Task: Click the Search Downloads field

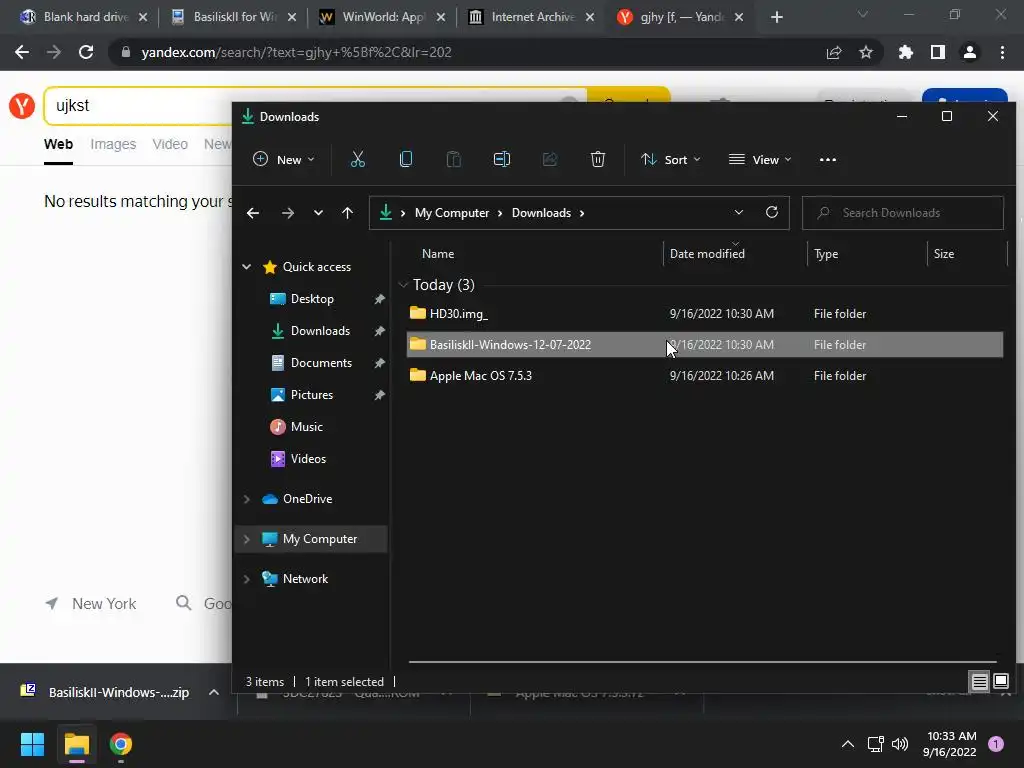Action: [x=903, y=213]
